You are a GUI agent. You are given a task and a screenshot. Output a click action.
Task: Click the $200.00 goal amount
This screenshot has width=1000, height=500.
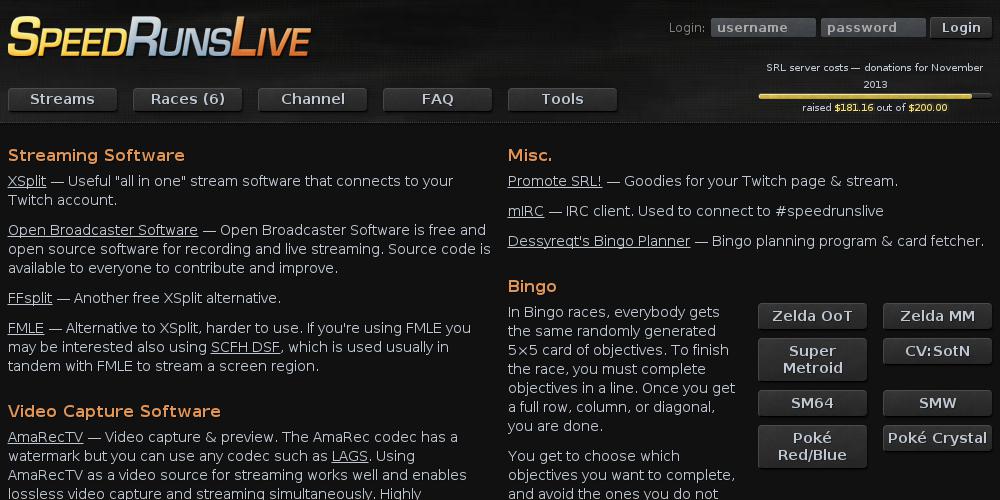pyautogui.click(x=928, y=108)
